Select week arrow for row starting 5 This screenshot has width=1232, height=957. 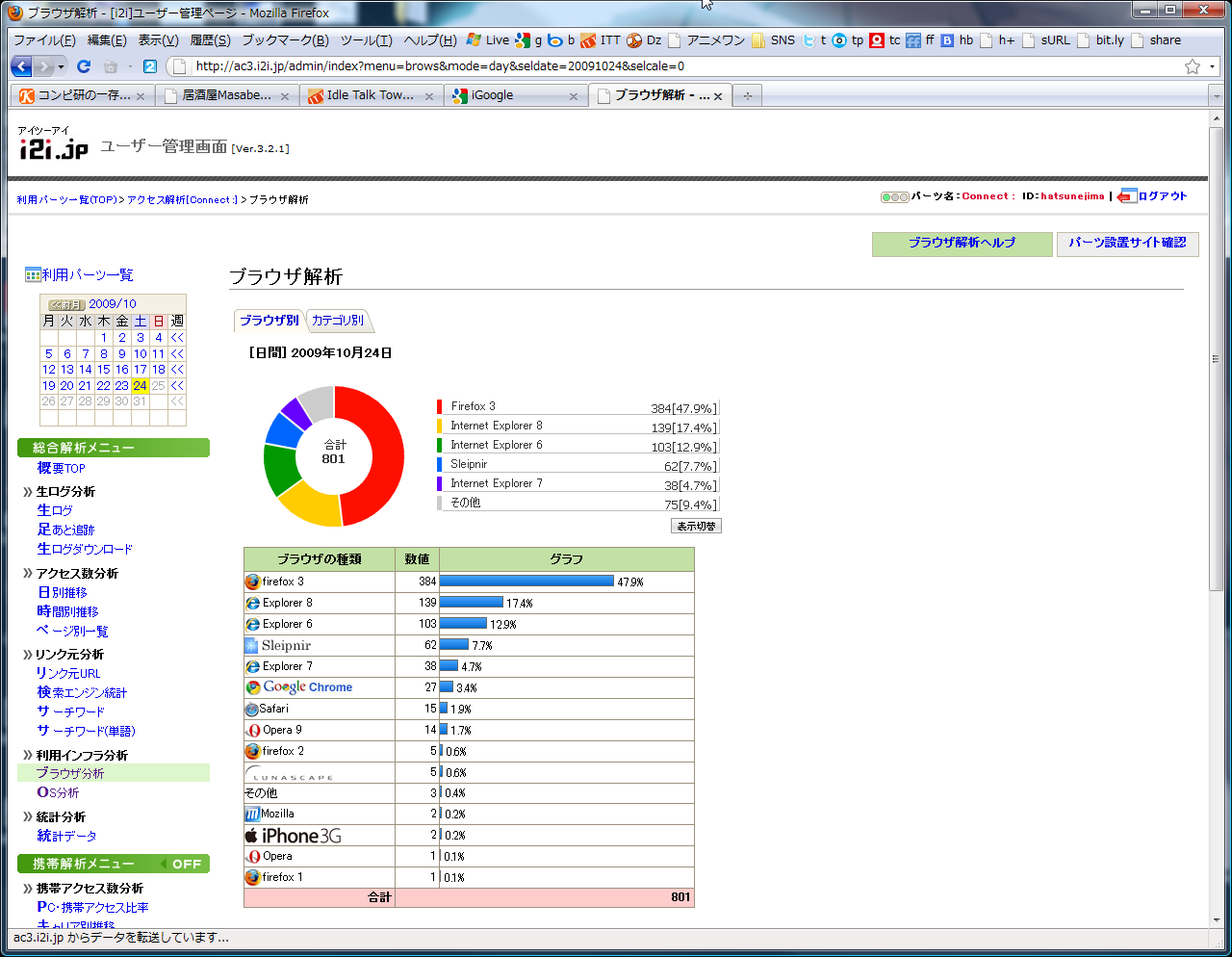pyautogui.click(x=177, y=353)
